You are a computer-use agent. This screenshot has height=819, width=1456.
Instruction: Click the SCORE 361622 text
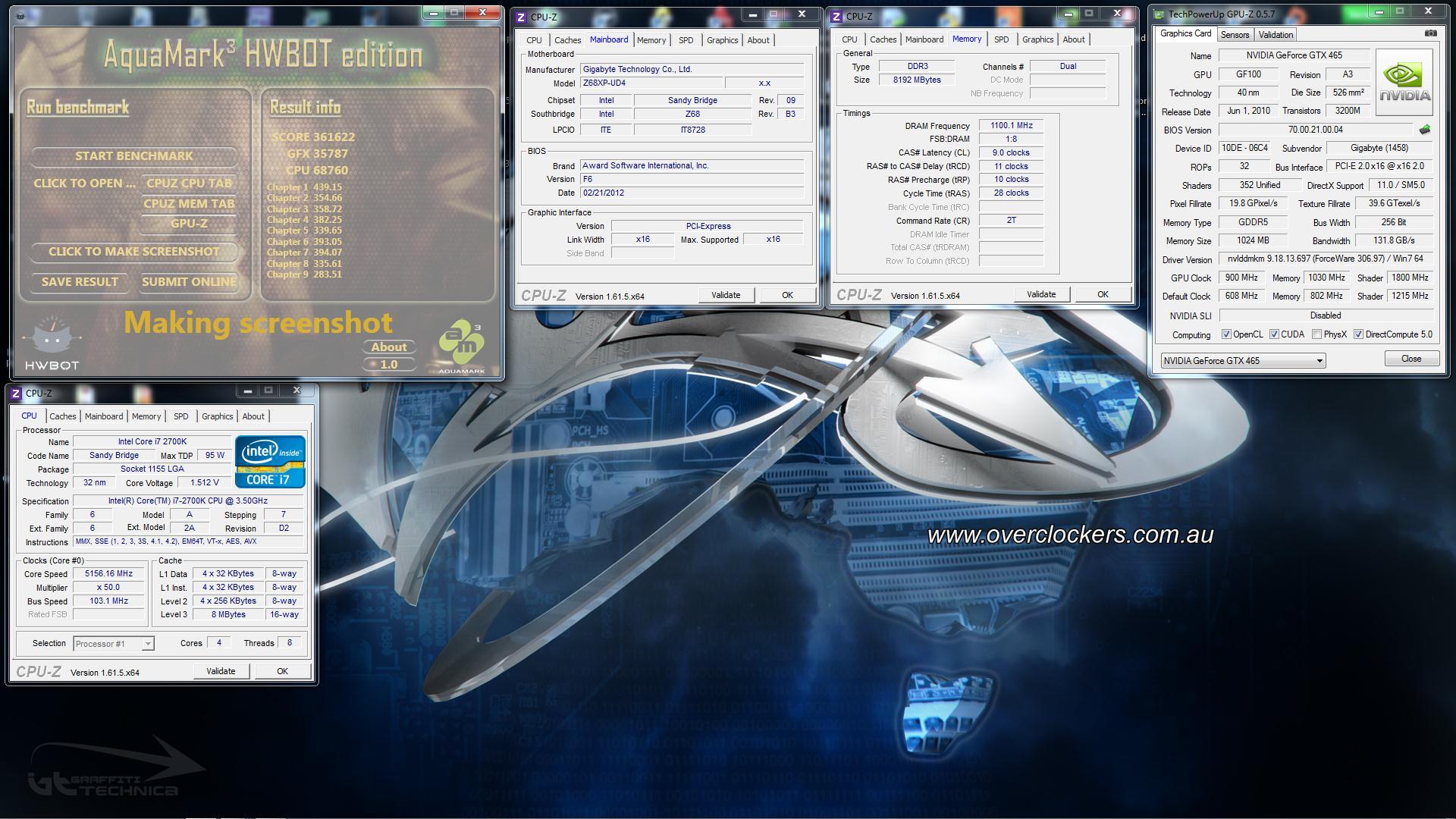coord(313,137)
